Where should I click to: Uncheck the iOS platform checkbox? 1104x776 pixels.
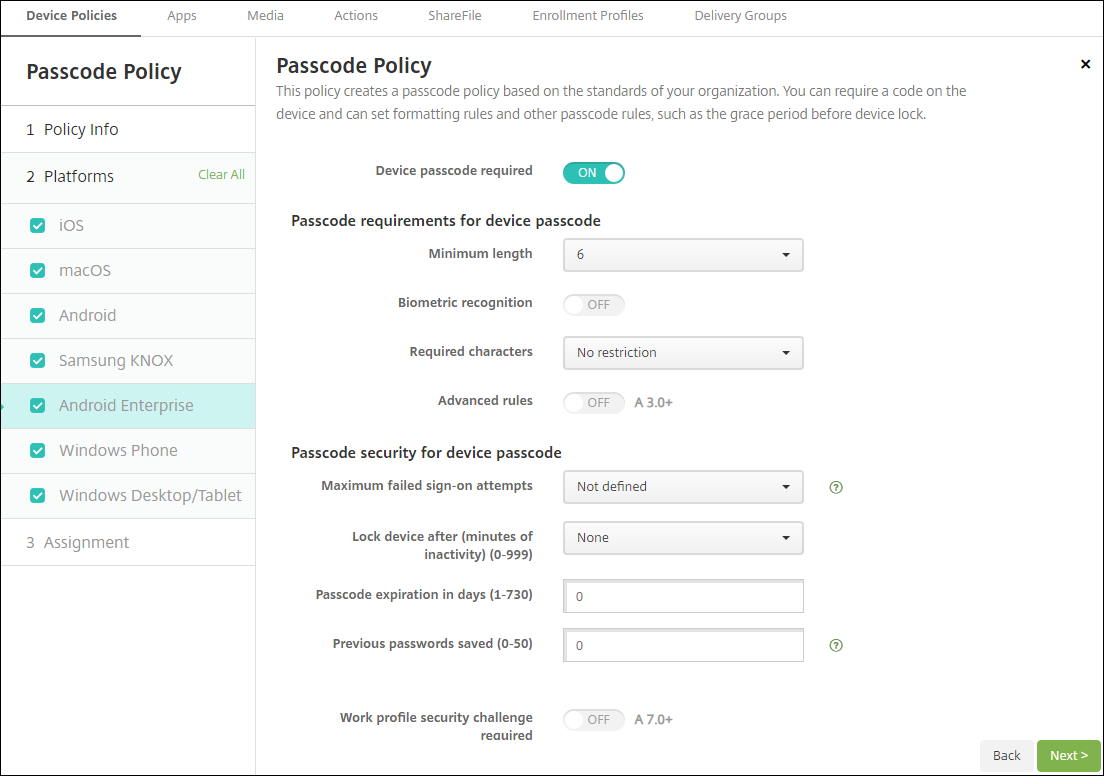tap(38, 226)
